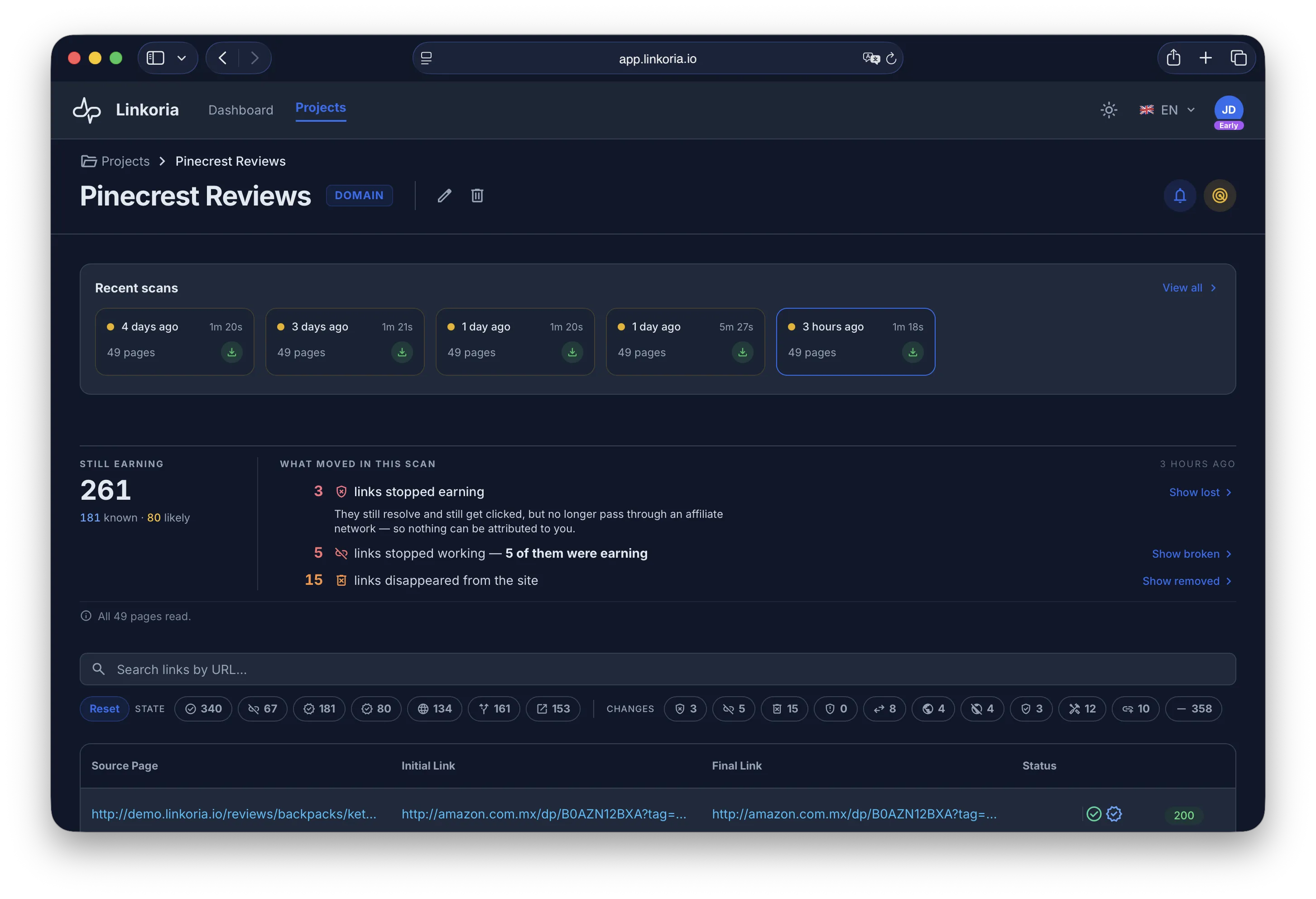Toggle the 134 globe filter chip
The height and width of the screenshot is (899, 1316).
435,709
